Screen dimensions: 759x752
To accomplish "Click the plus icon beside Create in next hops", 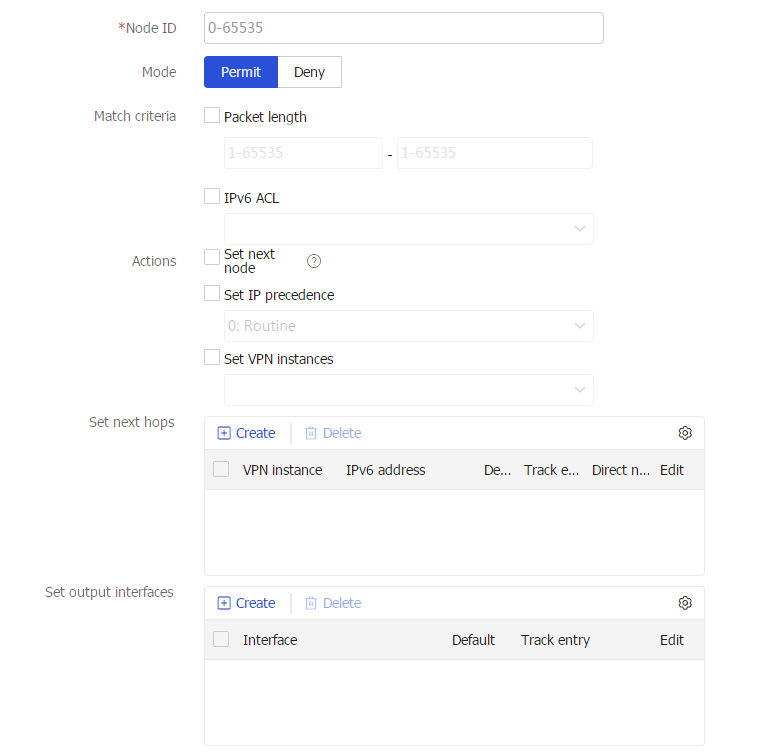I will (x=224, y=433).
